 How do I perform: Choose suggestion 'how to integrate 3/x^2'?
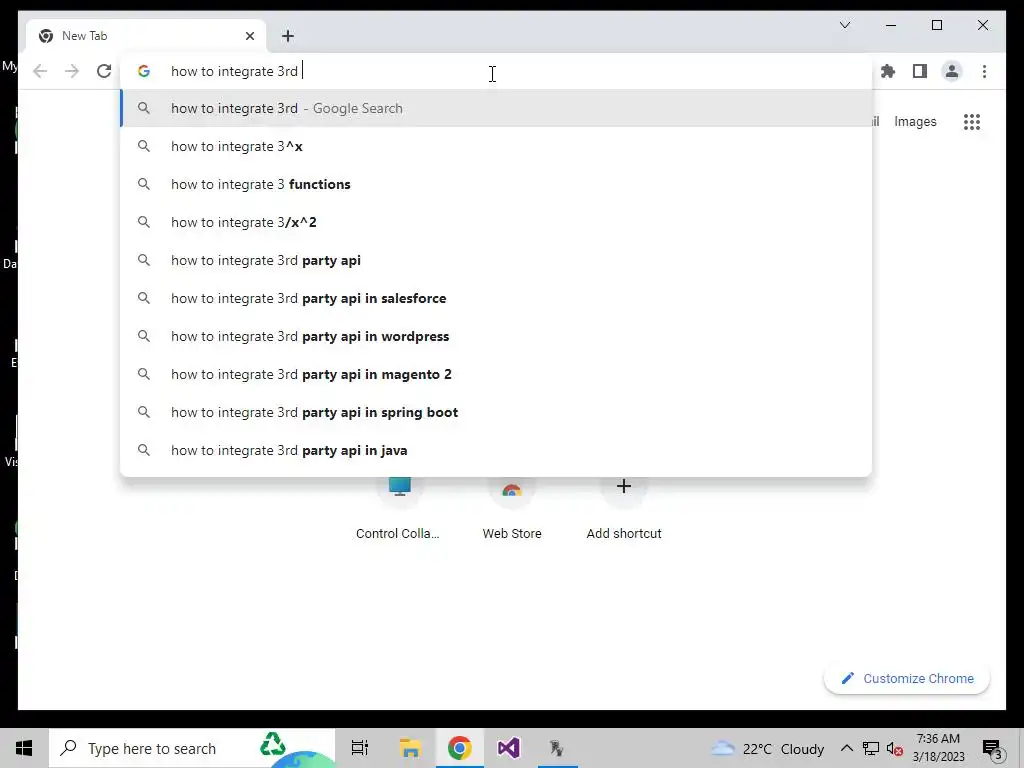point(496,222)
